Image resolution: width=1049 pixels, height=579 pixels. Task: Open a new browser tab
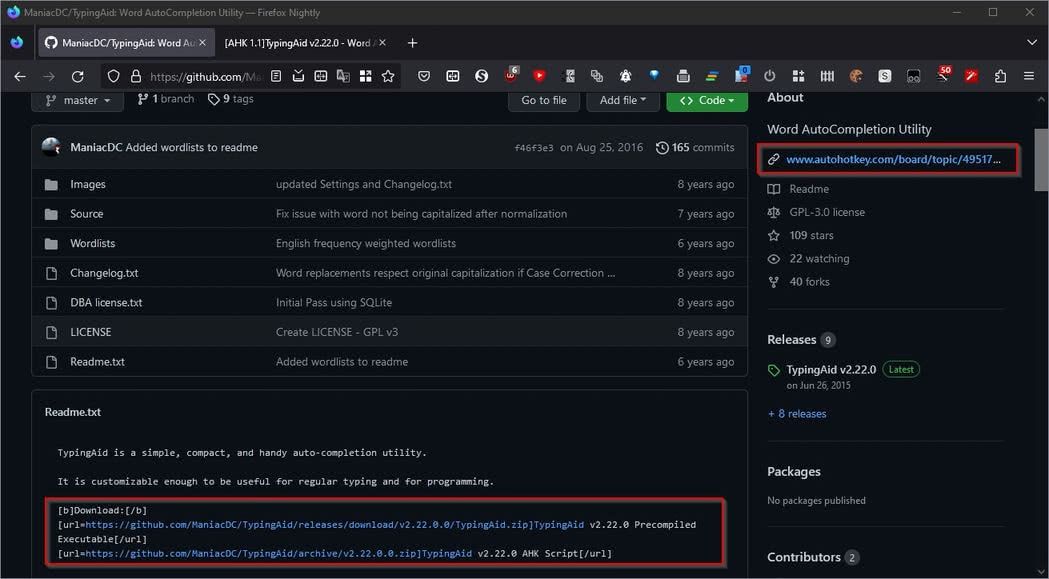412,43
